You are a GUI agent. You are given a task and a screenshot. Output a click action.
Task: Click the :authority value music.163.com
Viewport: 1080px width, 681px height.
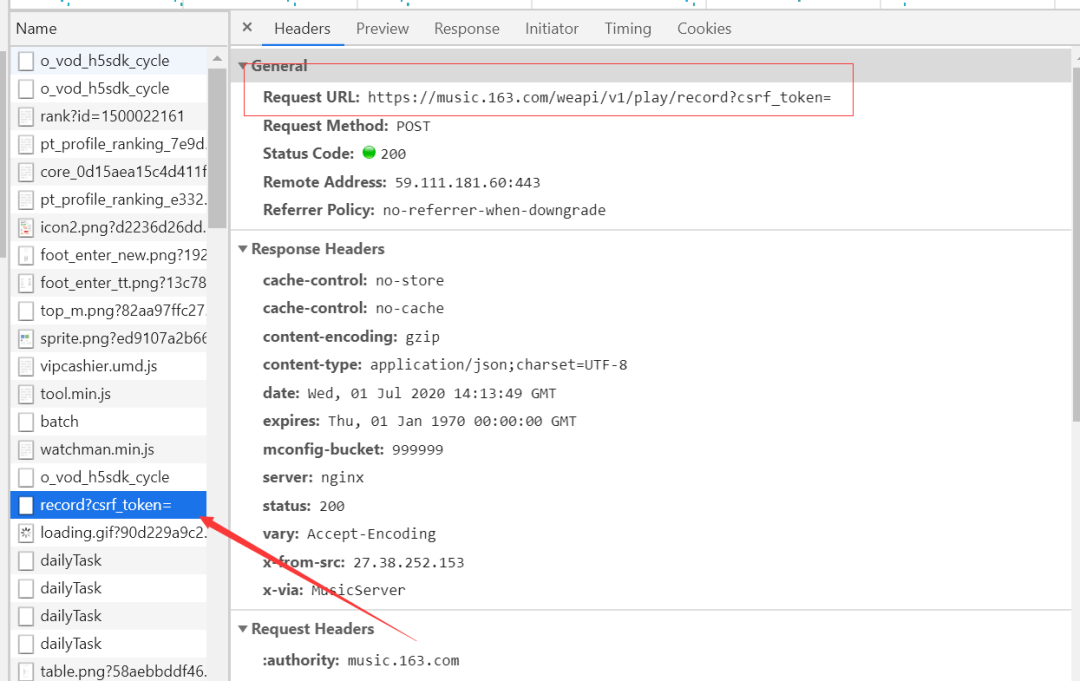coord(403,661)
